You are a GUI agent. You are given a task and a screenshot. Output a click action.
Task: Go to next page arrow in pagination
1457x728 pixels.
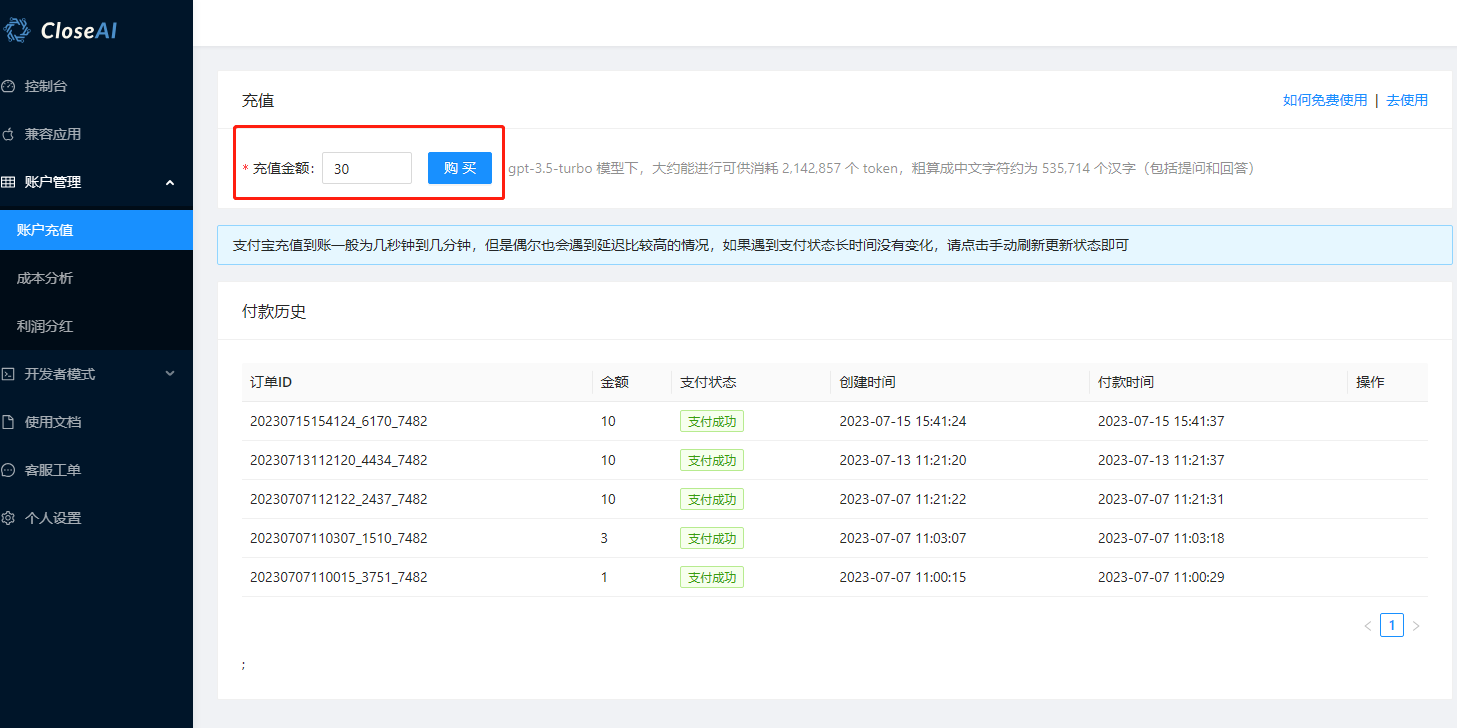[1416, 626]
